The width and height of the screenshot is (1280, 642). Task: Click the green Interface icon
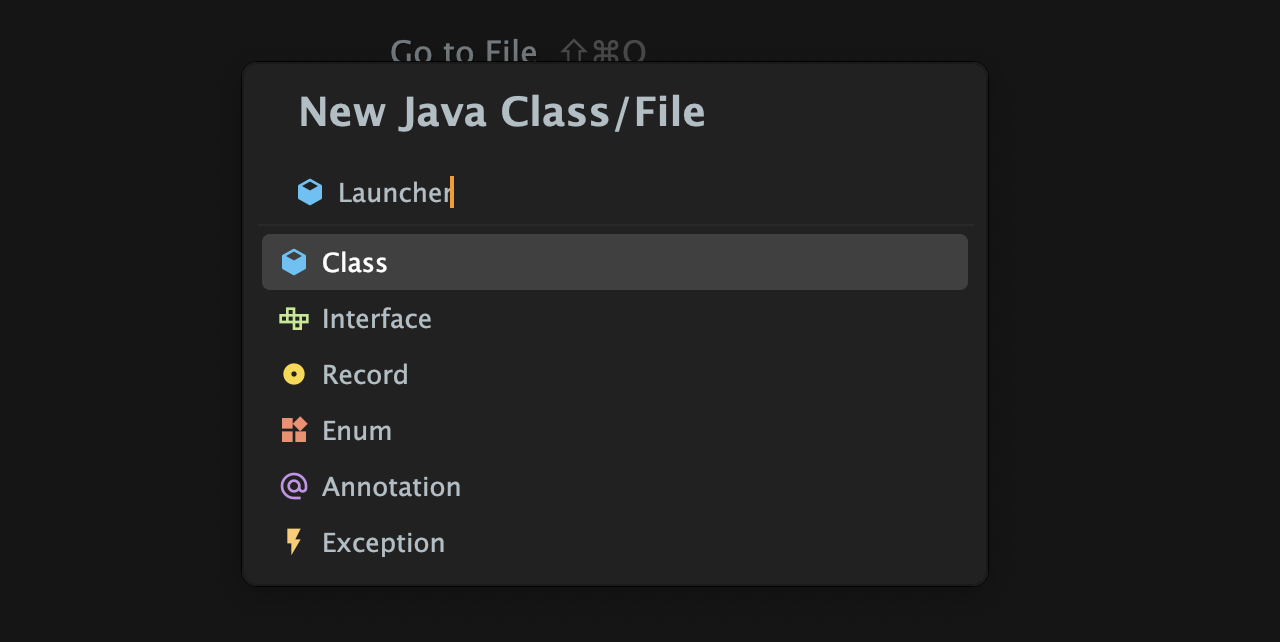click(x=293, y=319)
